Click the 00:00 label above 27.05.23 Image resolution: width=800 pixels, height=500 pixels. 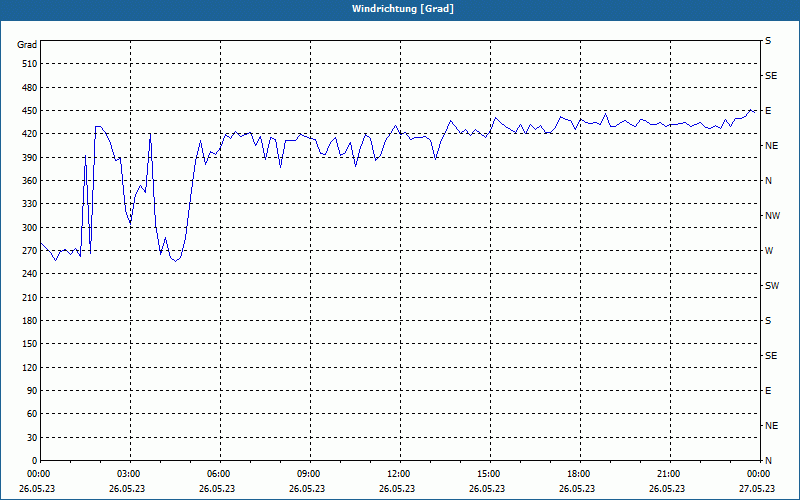[759, 474]
